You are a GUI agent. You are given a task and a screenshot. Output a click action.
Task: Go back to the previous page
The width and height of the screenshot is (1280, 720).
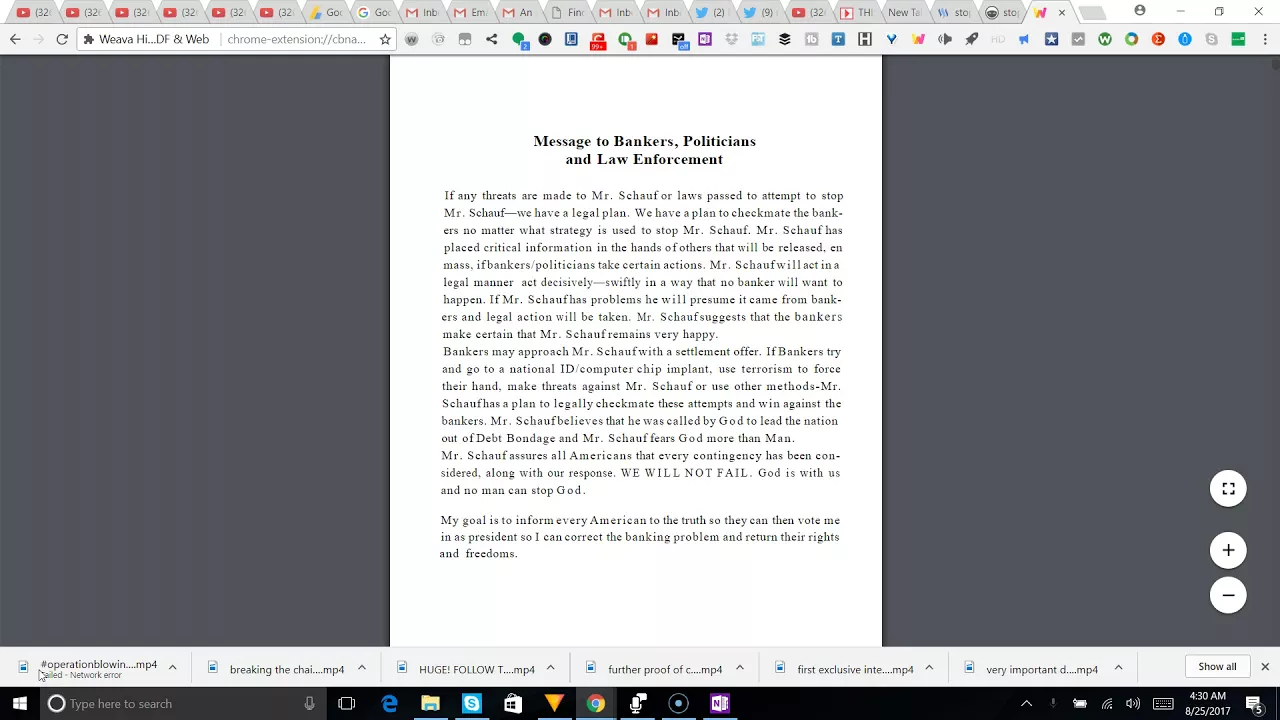click(x=15, y=39)
